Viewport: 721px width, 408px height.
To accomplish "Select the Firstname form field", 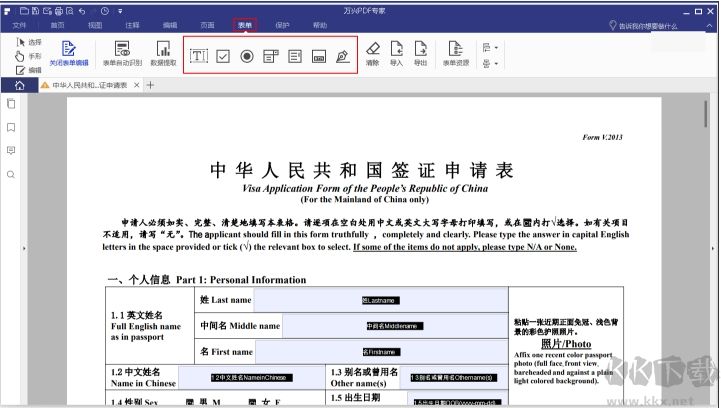I will click(x=382, y=352).
